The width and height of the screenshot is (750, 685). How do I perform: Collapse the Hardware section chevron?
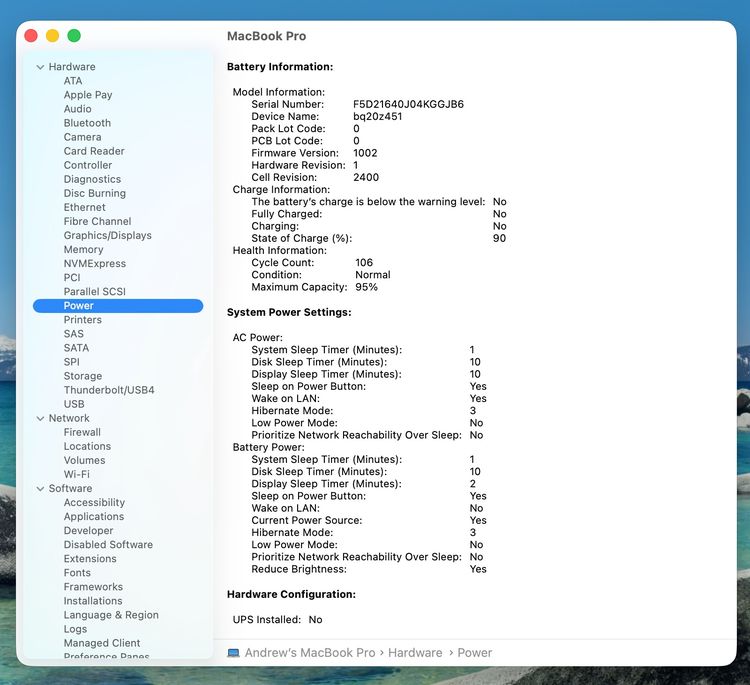point(40,67)
